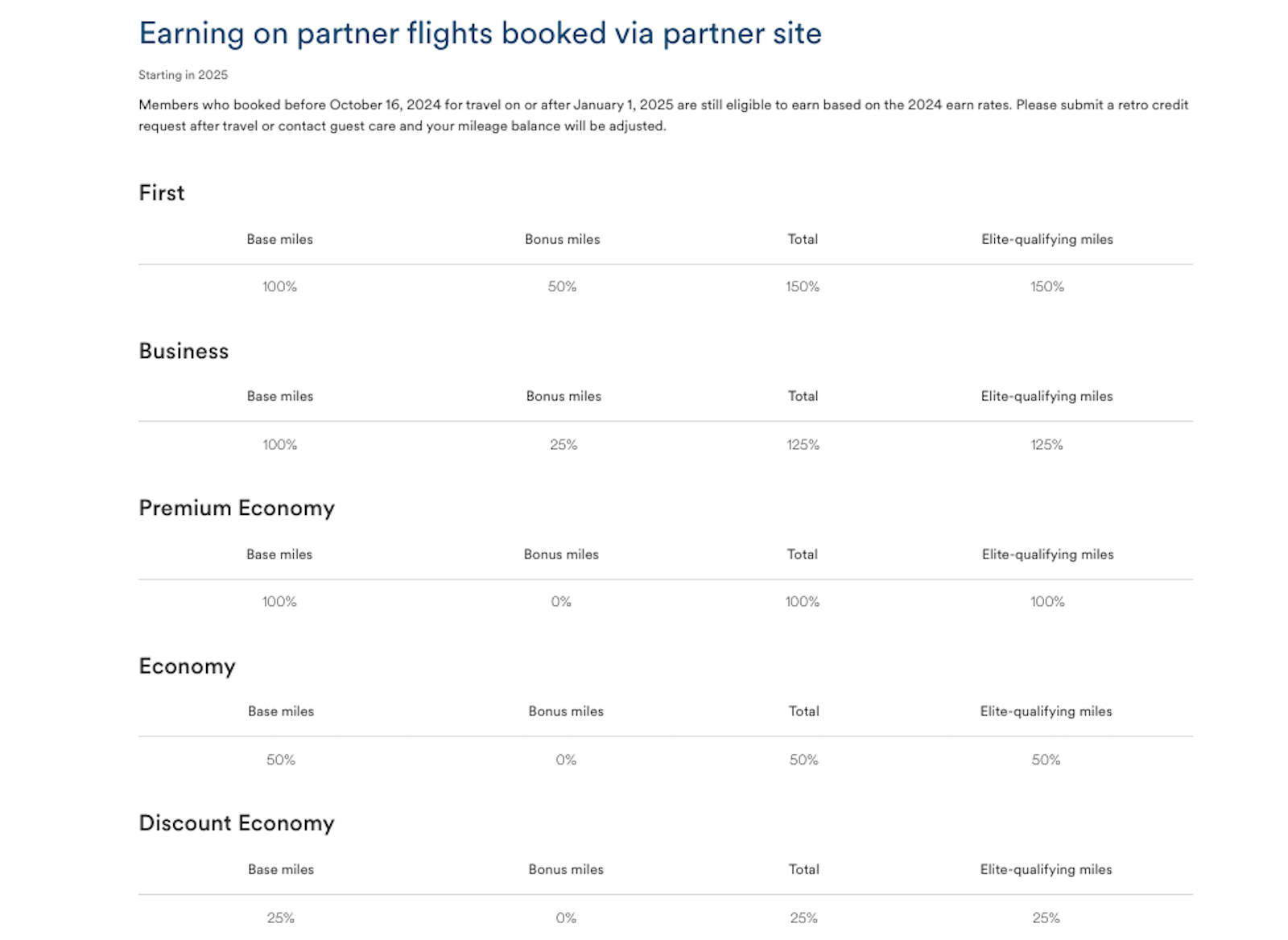Click the First section heading
1288x940 pixels.
(161, 193)
